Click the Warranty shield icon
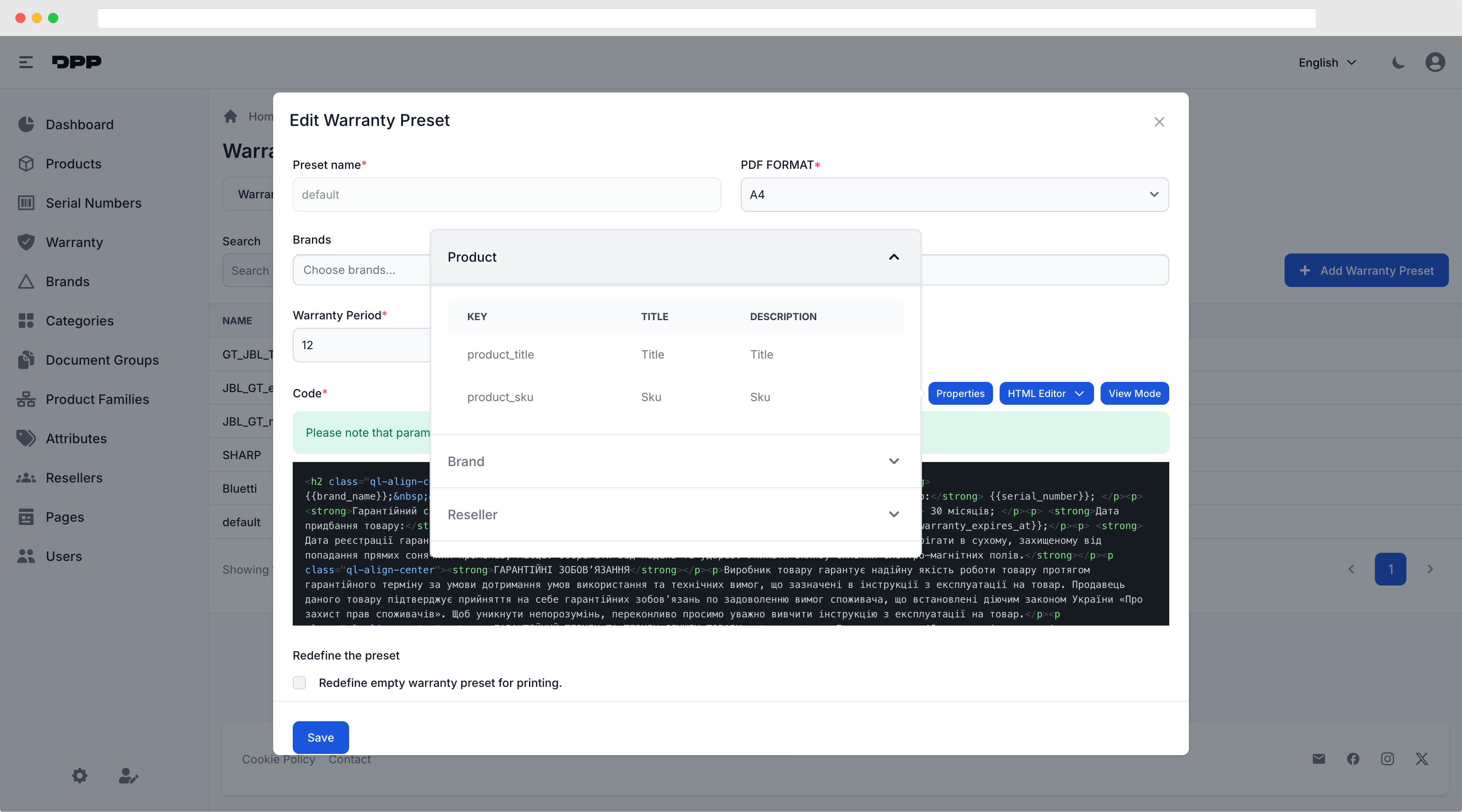The height and width of the screenshot is (812, 1462). pos(26,242)
